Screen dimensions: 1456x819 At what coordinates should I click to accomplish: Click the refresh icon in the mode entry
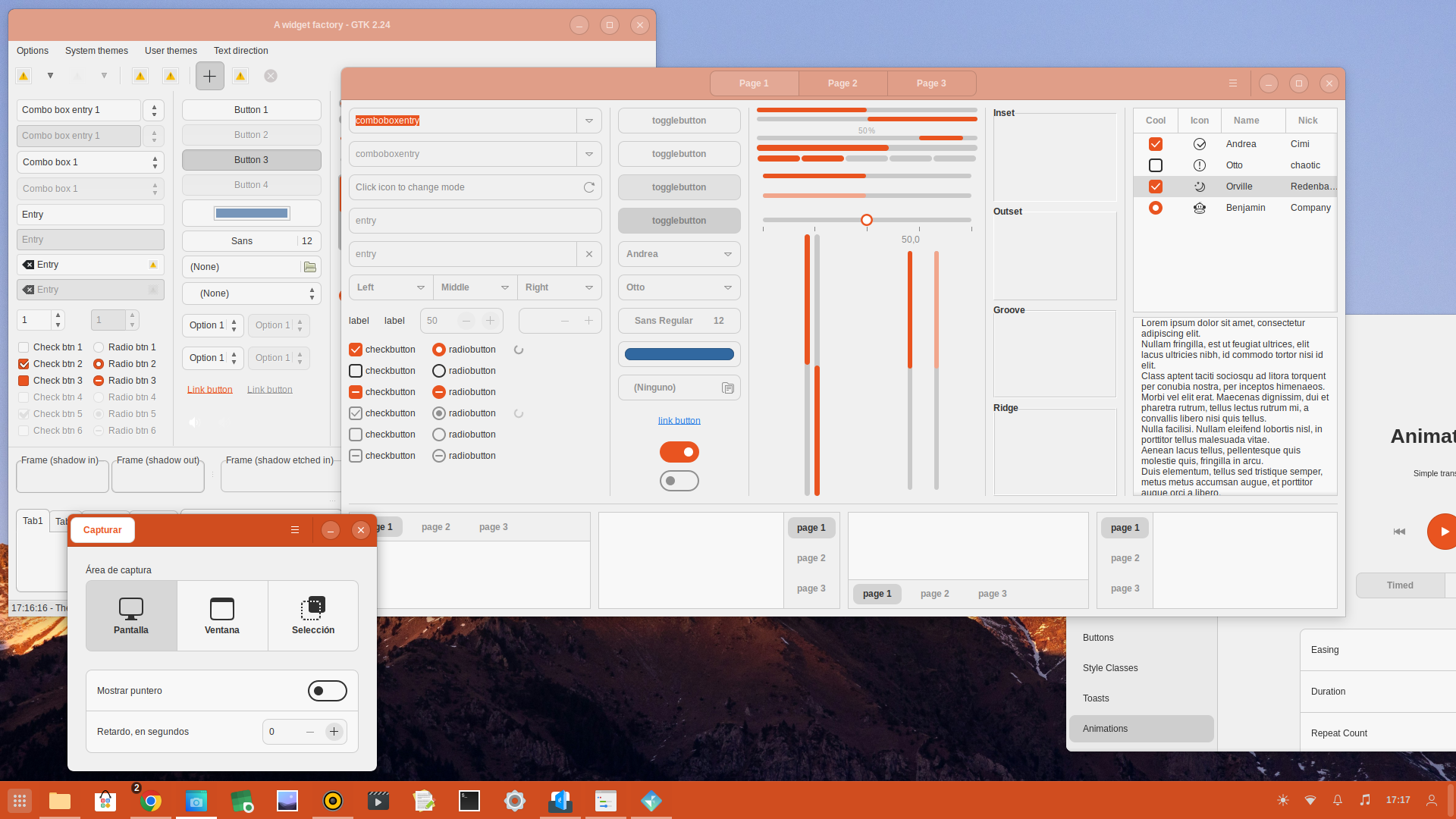coord(589,187)
